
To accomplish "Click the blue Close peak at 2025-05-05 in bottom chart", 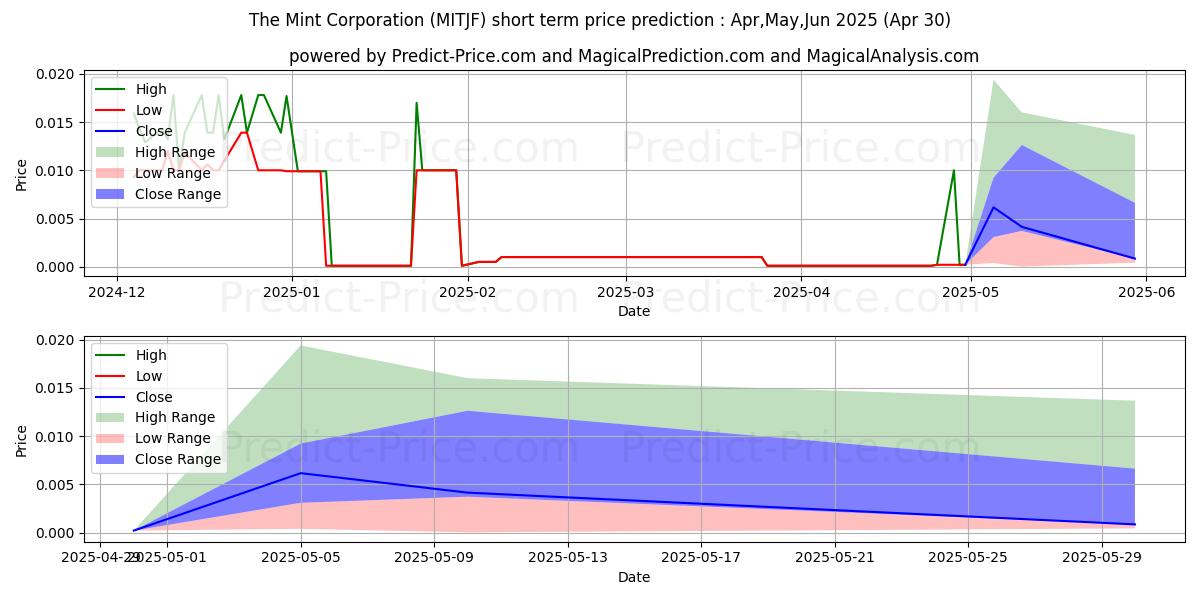I will [x=301, y=473].
